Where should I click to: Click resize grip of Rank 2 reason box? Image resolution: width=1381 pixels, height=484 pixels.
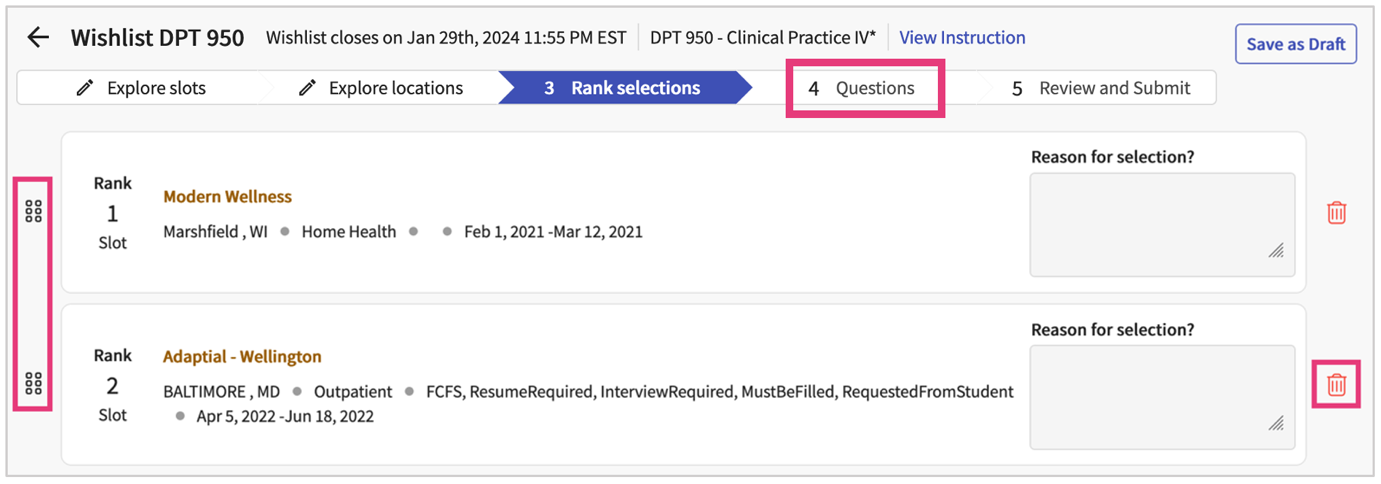(x=1276, y=423)
